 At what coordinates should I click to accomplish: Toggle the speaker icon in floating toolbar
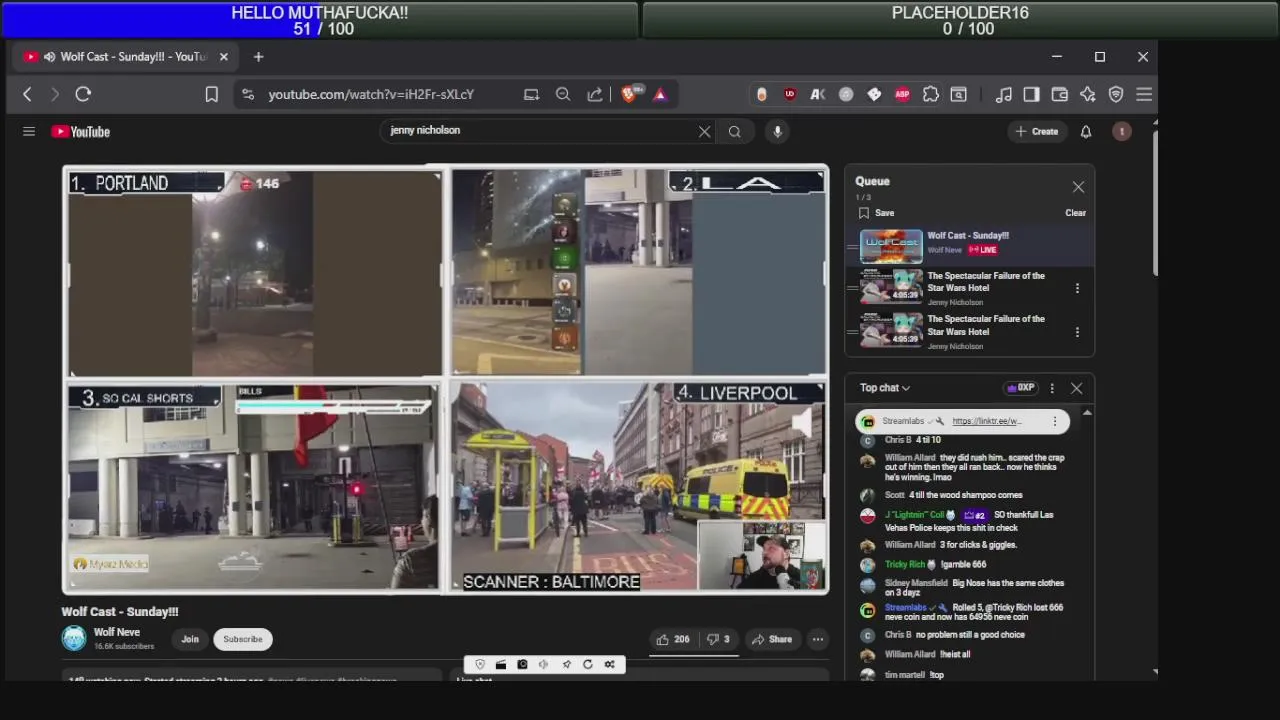pyautogui.click(x=543, y=665)
